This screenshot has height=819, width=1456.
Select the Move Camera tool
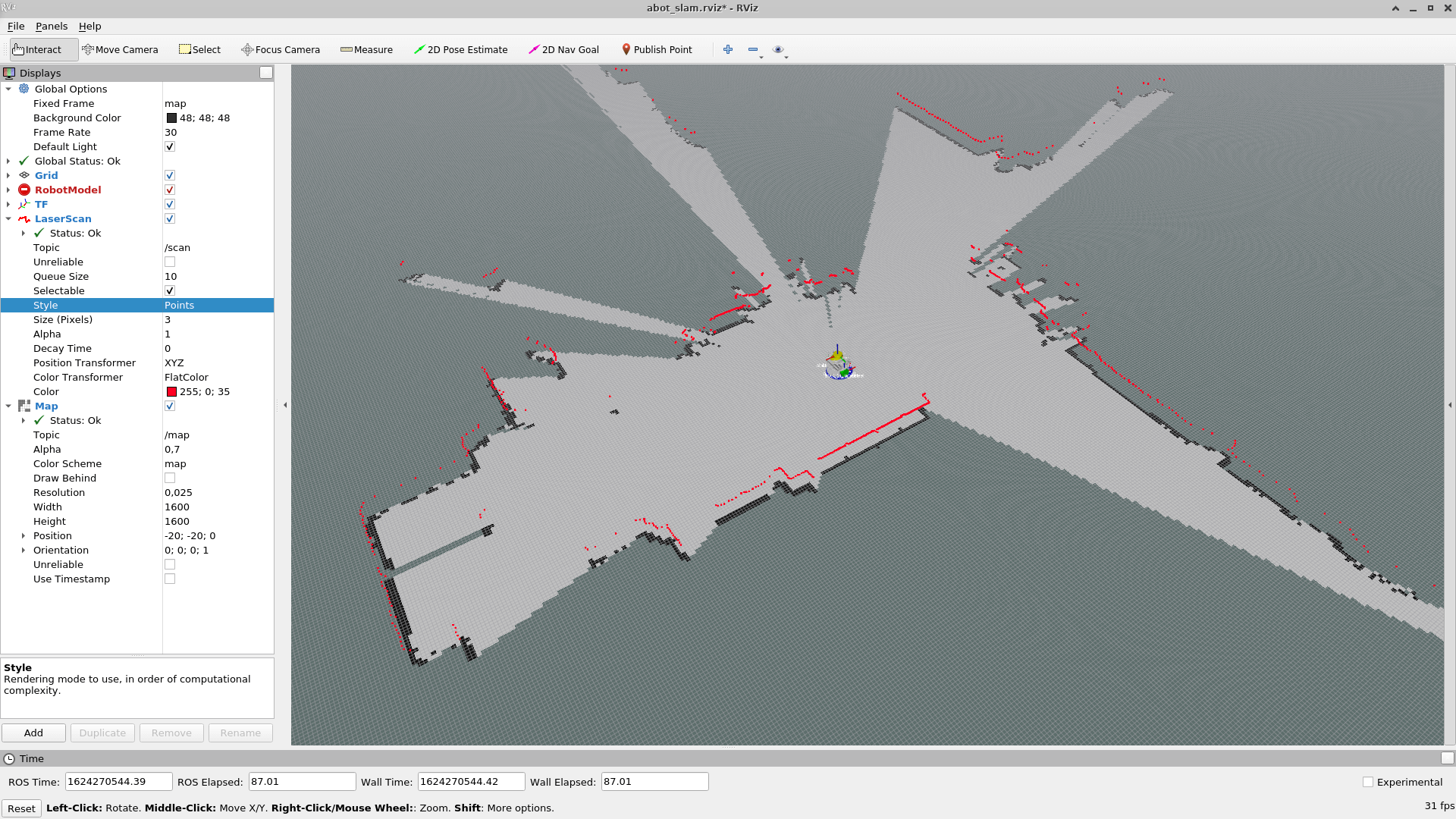[x=120, y=49]
